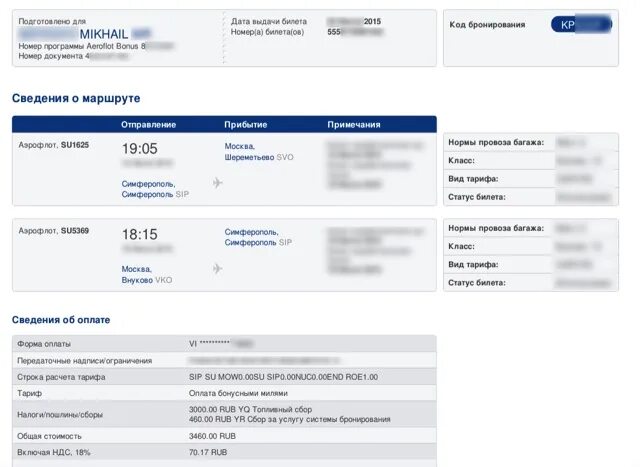Click the Строка расчета тарифа value

(x=283, y=377)
